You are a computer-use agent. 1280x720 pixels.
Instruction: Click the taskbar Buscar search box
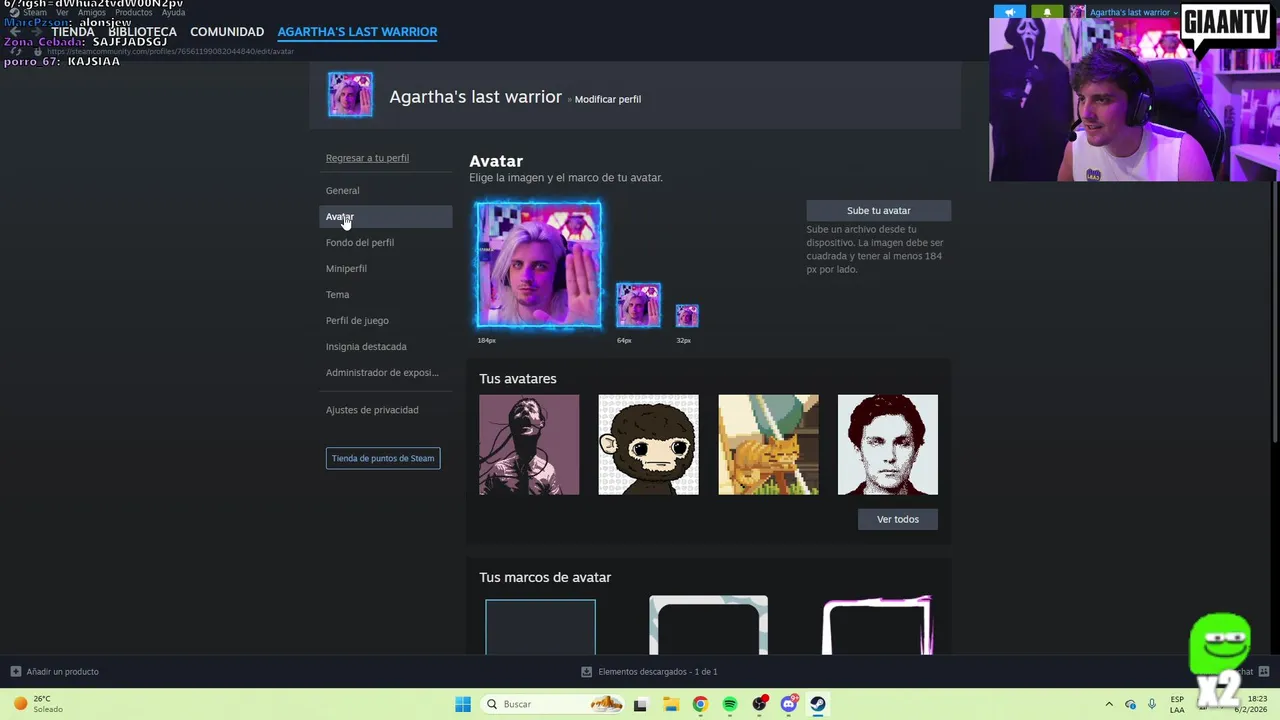pyautogui.click(x=552, y=704)
